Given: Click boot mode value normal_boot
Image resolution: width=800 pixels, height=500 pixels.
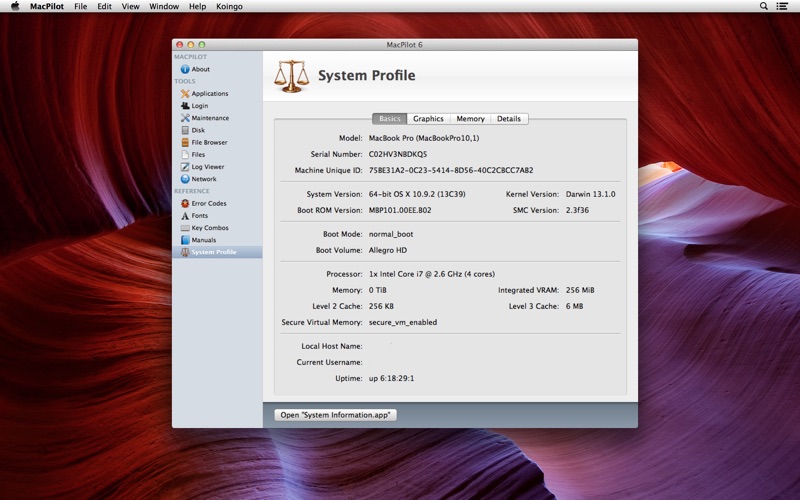Looking at the screenshot, I should [x=391, y=234].
